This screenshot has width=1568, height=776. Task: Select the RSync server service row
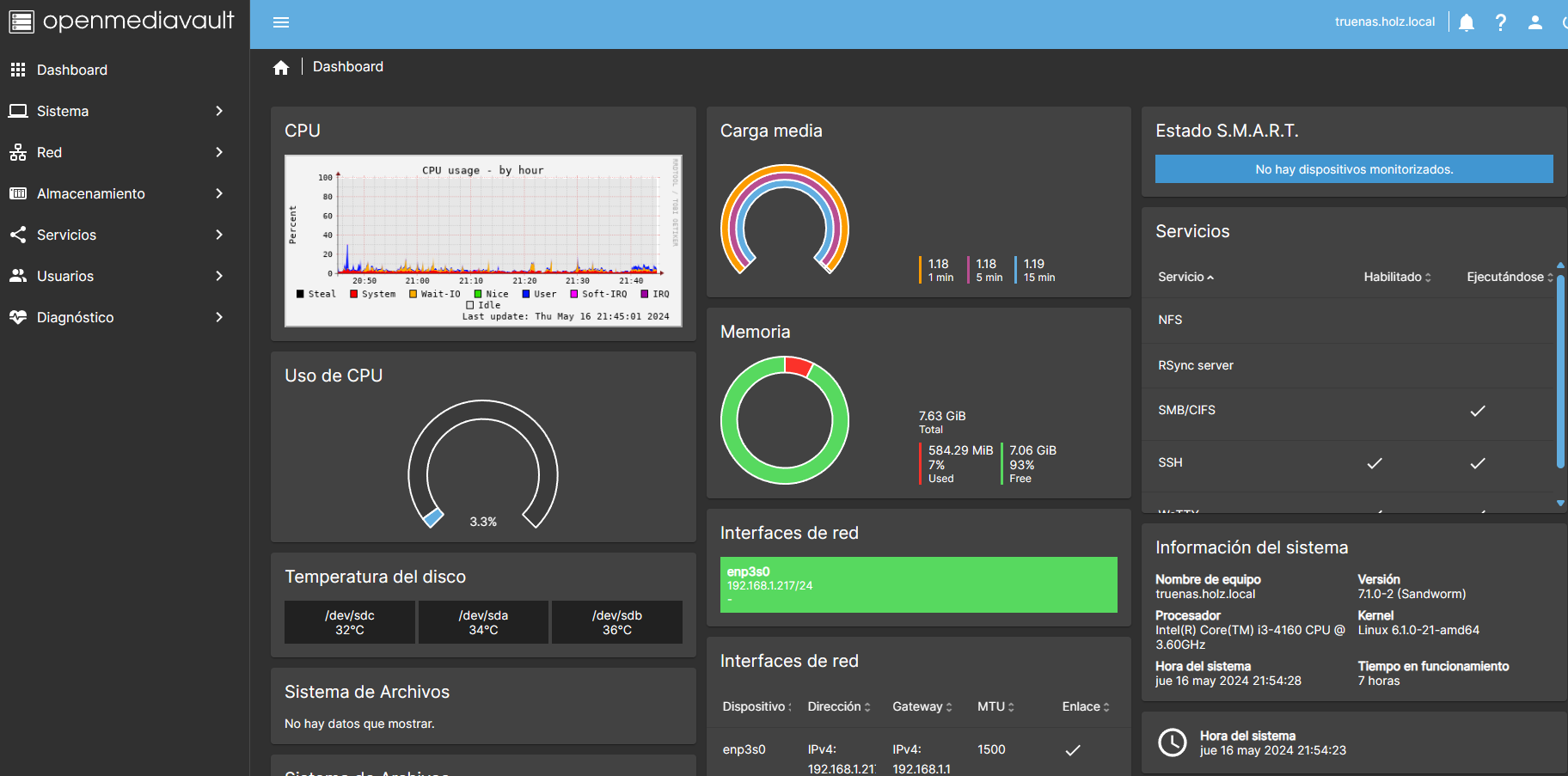(x=1349, y=365)
